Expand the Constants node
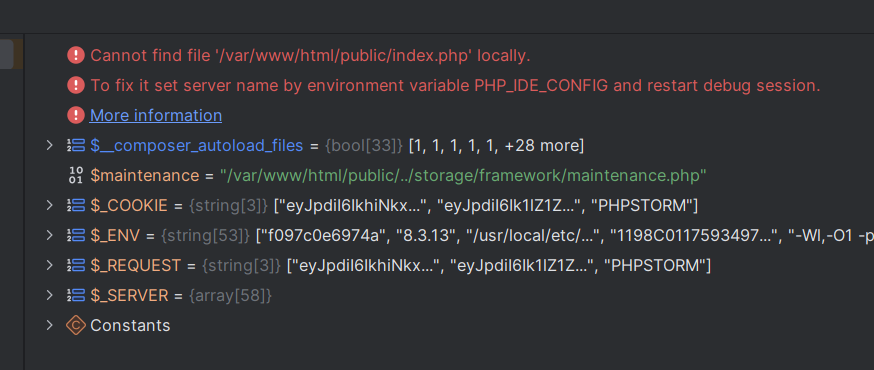 point(50,325)
